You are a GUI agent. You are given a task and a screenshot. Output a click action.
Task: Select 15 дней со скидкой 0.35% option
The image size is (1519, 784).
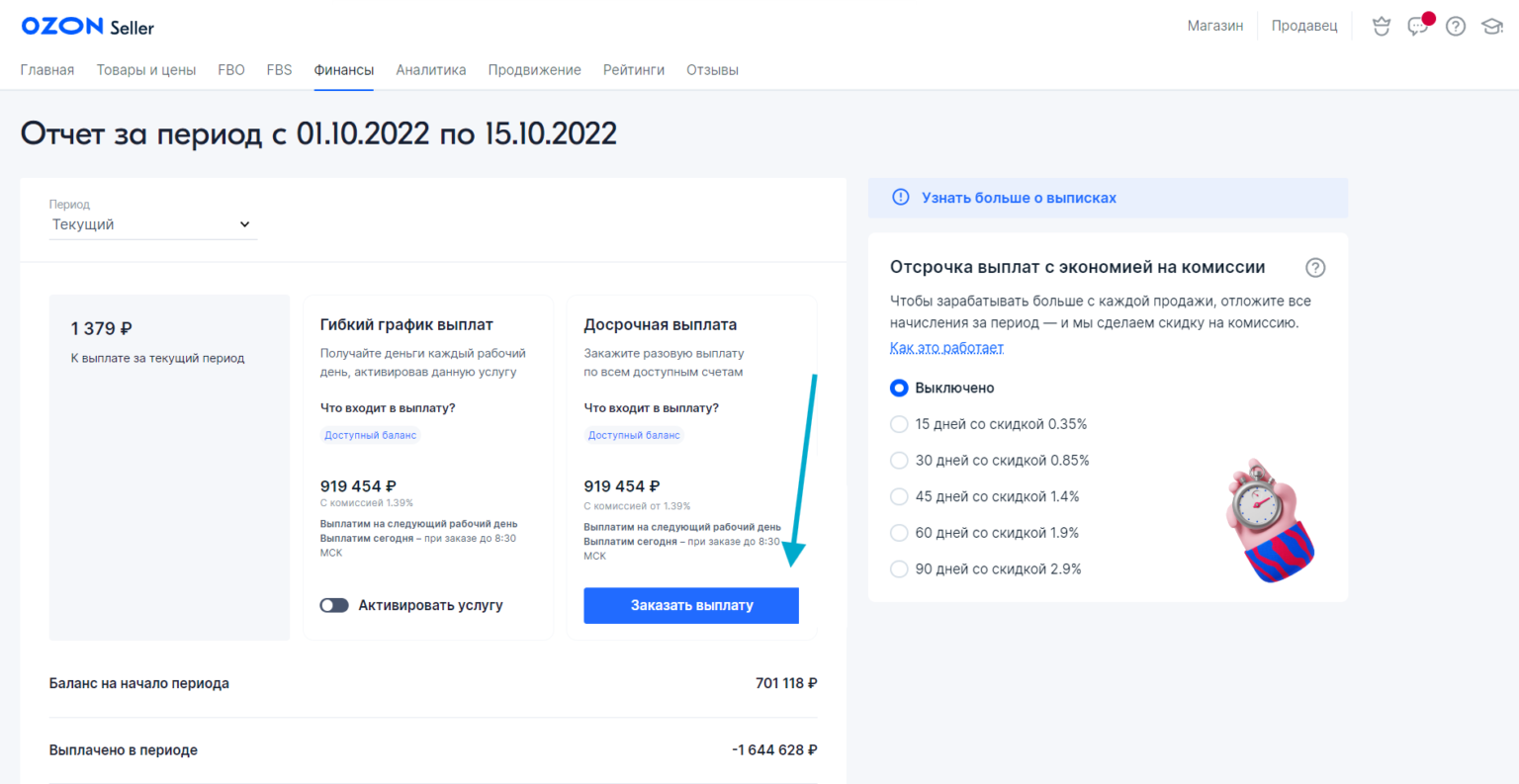point(899,424)
